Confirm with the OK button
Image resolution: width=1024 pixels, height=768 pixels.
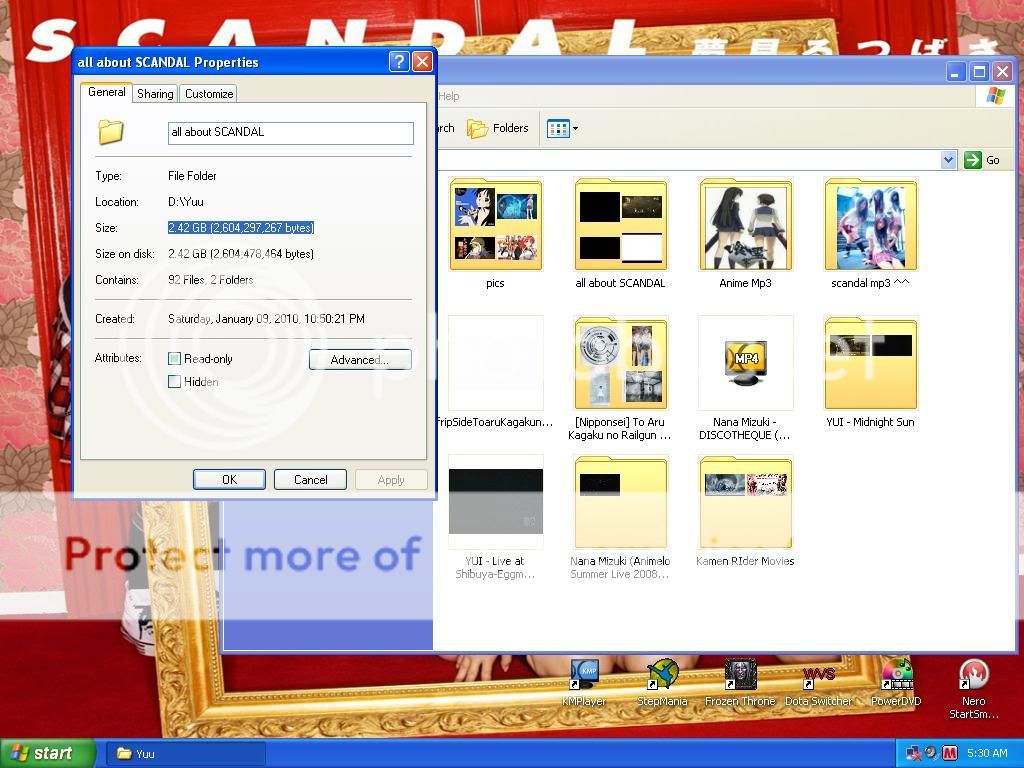(229, 479)
